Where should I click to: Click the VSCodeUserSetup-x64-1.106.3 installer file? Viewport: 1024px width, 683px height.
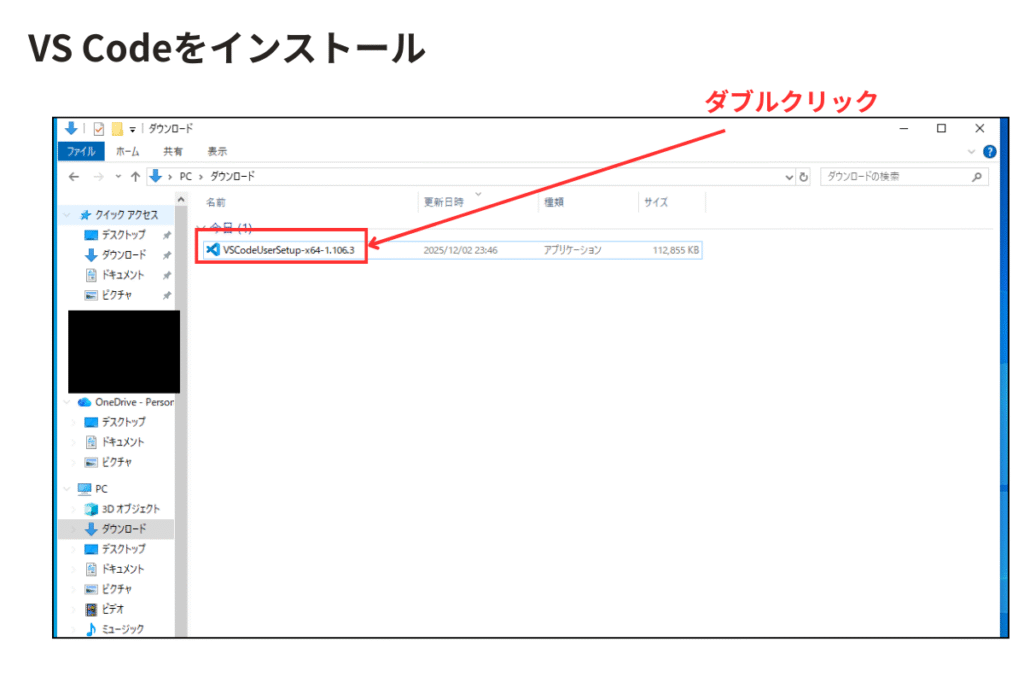click(x=285, y=250)
